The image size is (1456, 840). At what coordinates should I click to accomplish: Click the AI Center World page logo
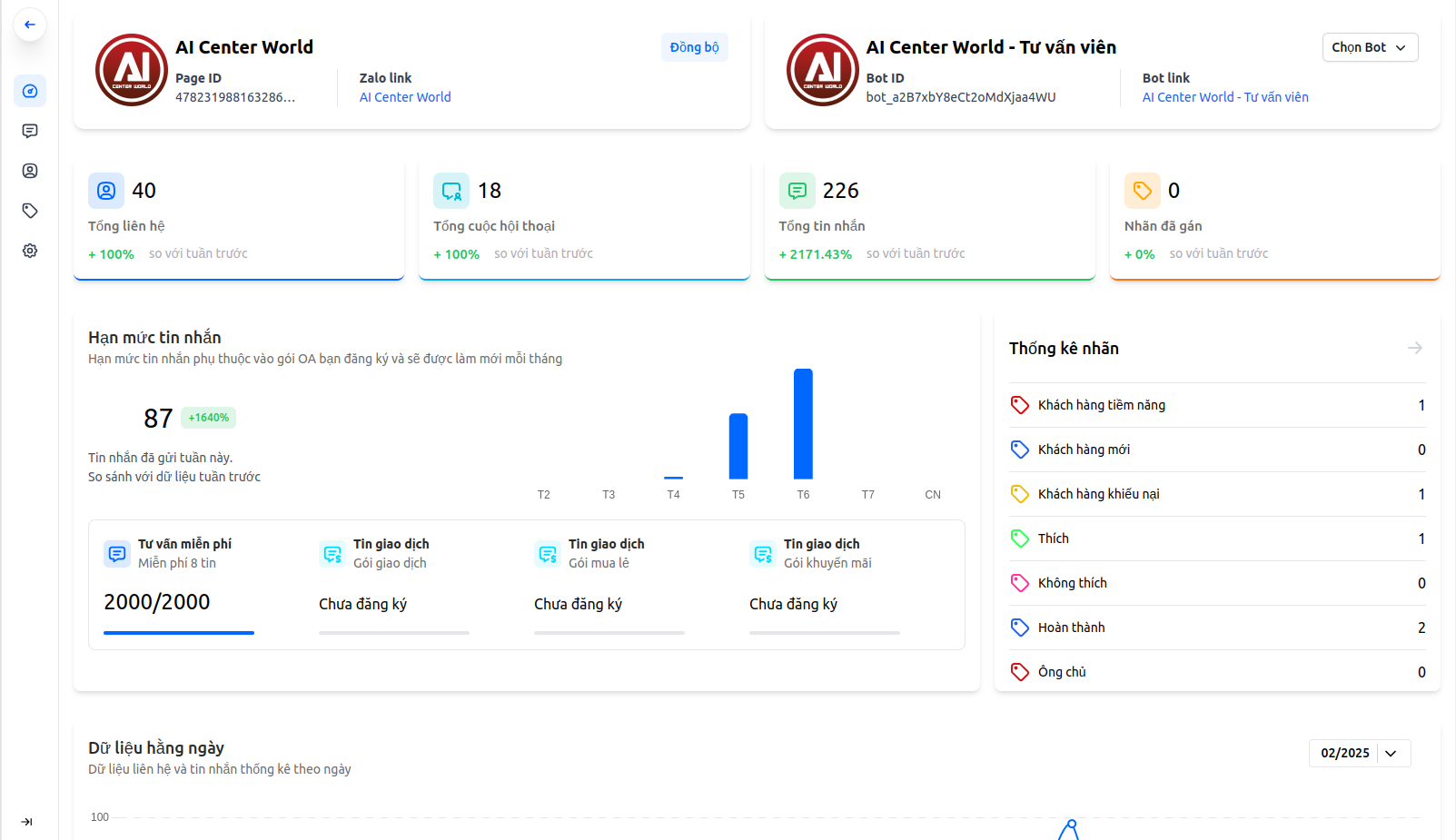tap(132, 70)
